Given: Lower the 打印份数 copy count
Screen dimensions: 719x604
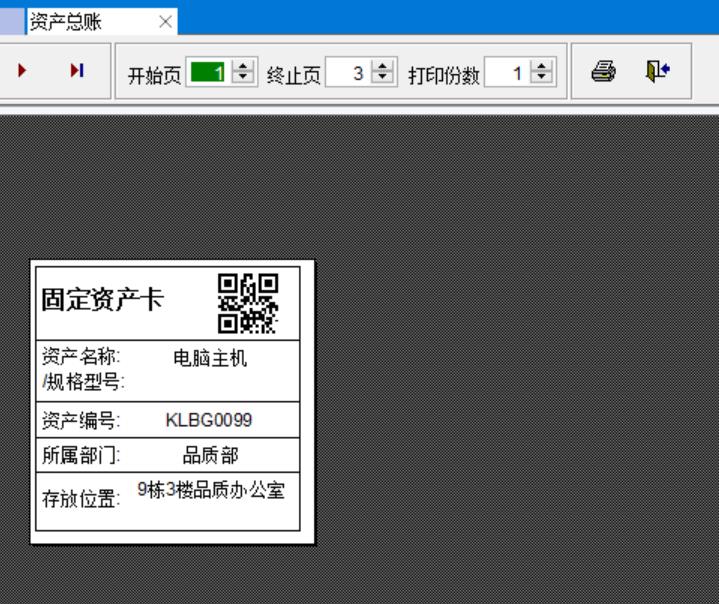Looking at the screenshot, I should (x=541, y=78).
